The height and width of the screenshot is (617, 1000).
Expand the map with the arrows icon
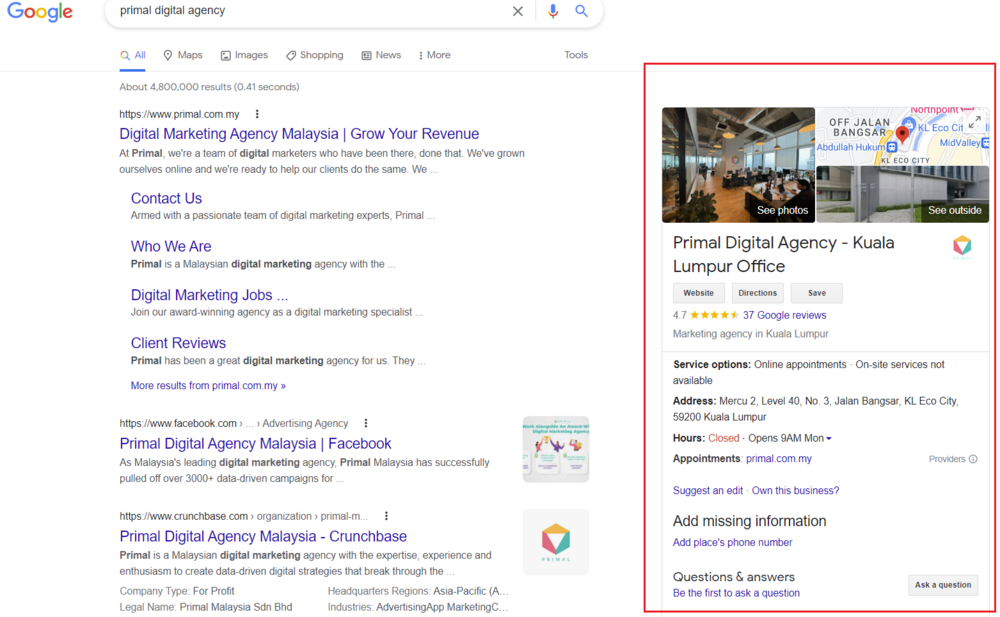tap(974, 121)
